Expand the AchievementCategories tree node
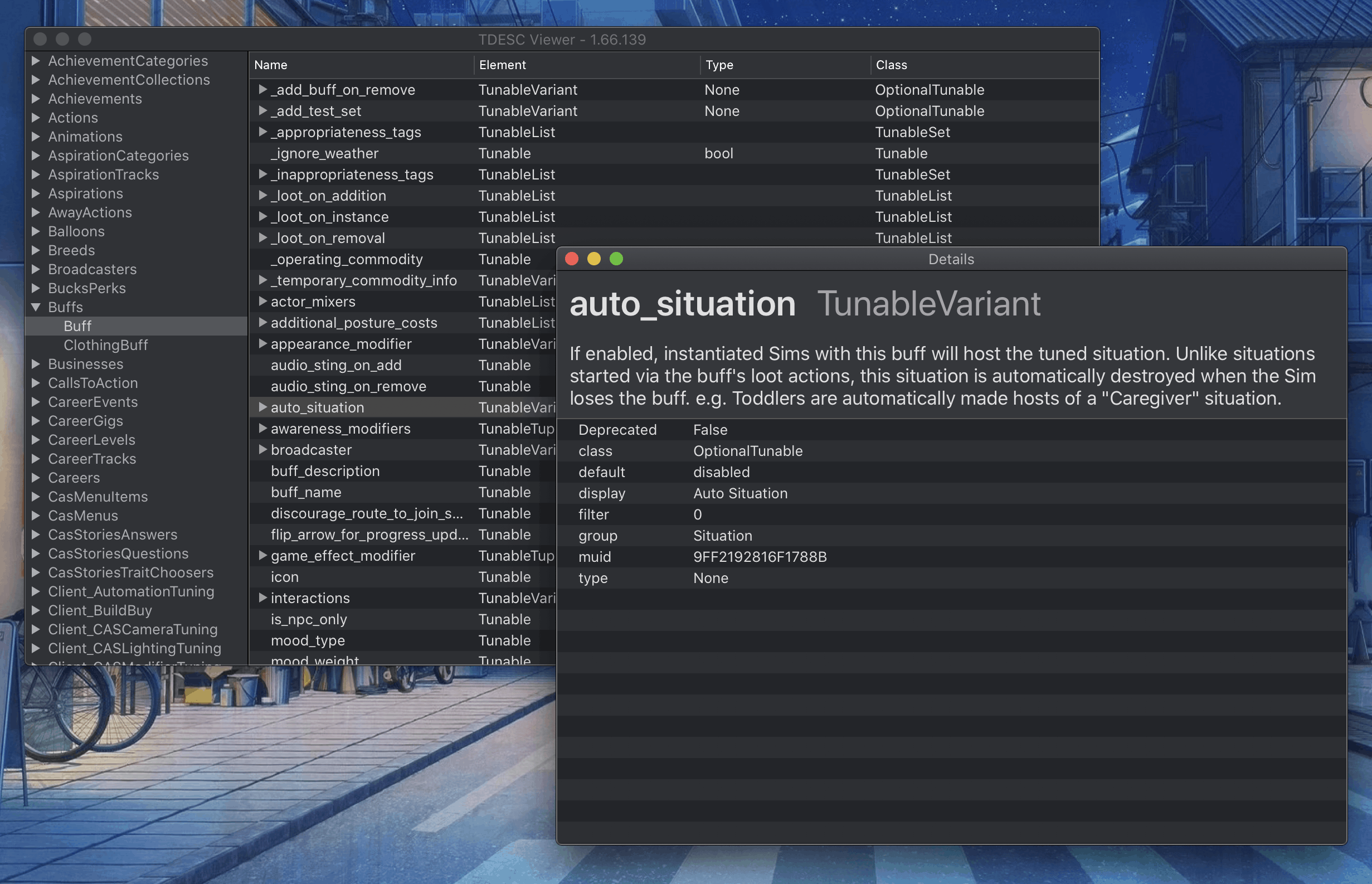 coord(36,60)
